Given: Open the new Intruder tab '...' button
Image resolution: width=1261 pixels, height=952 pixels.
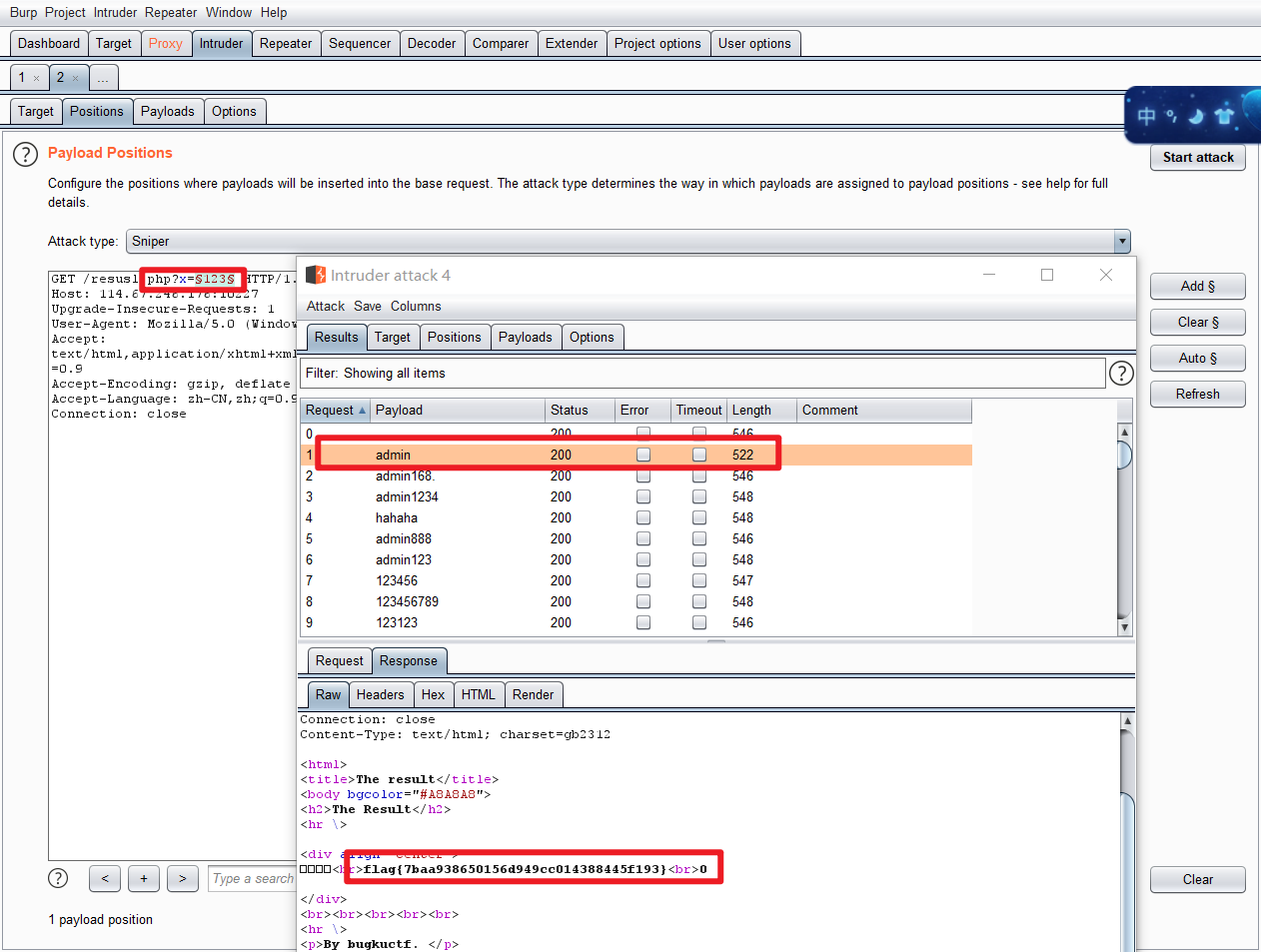Looking at the screenshot, I should [103, 78].
